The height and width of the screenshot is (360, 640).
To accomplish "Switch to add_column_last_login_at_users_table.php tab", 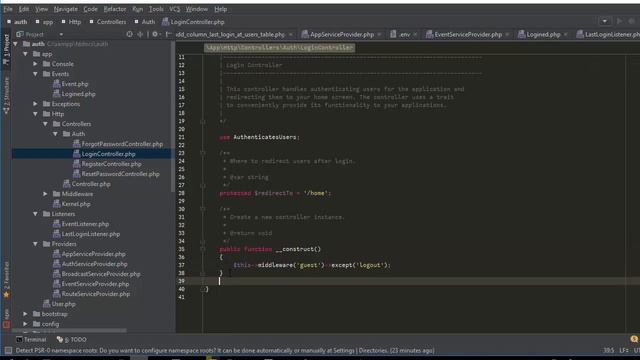I will (230, 35).
